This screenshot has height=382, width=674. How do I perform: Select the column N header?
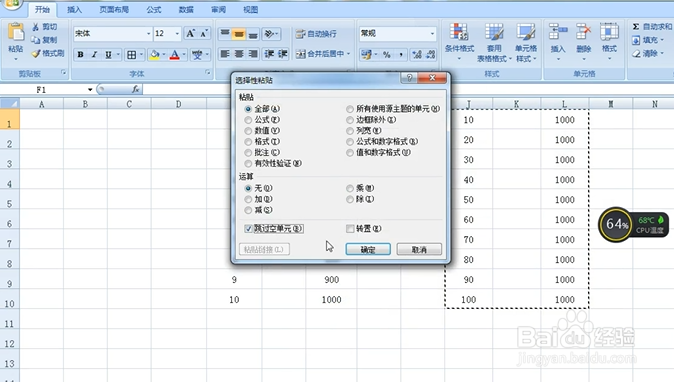point(655,104)
